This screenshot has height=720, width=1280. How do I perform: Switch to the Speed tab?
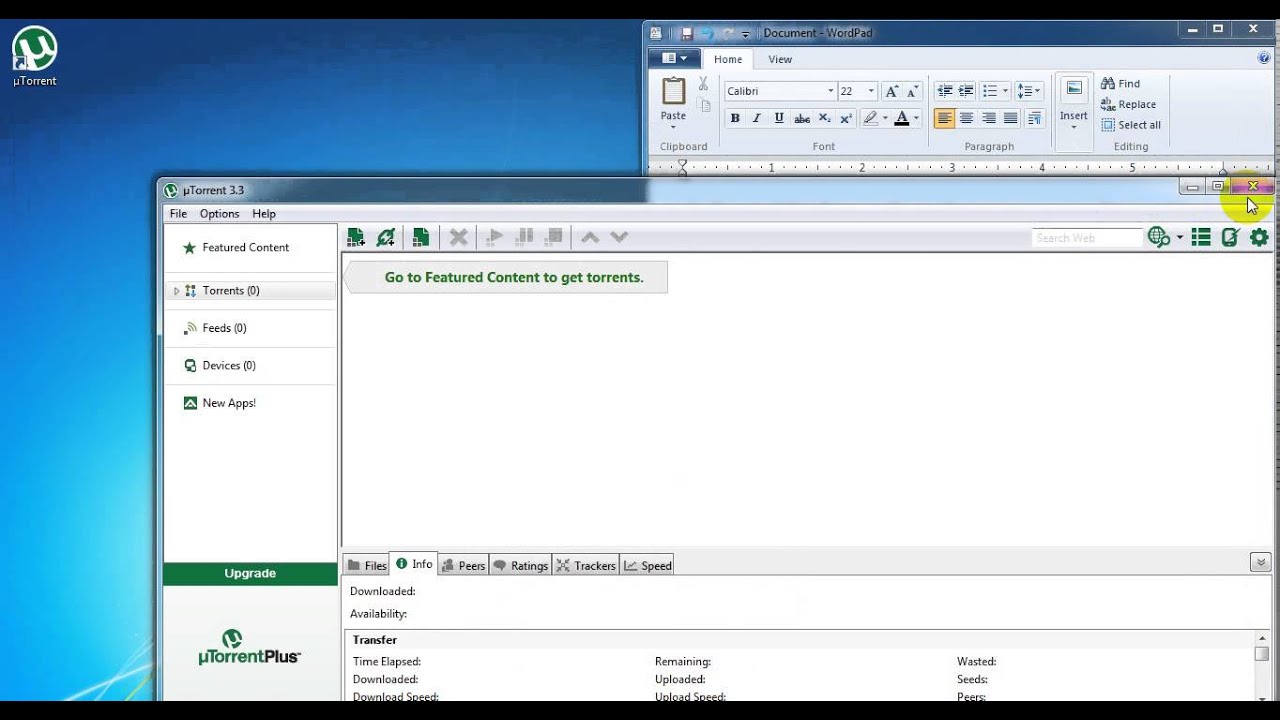647,566
